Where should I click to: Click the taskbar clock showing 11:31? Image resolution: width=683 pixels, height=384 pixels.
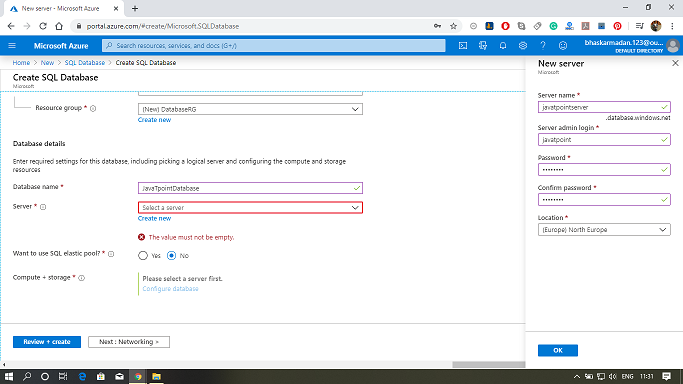[647, 377]
